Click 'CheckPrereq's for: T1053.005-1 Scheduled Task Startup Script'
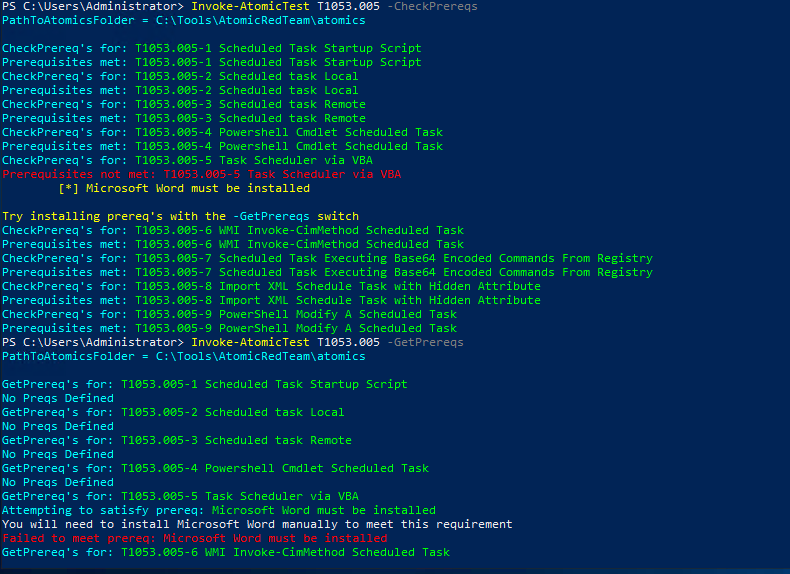 click(212, 48)
